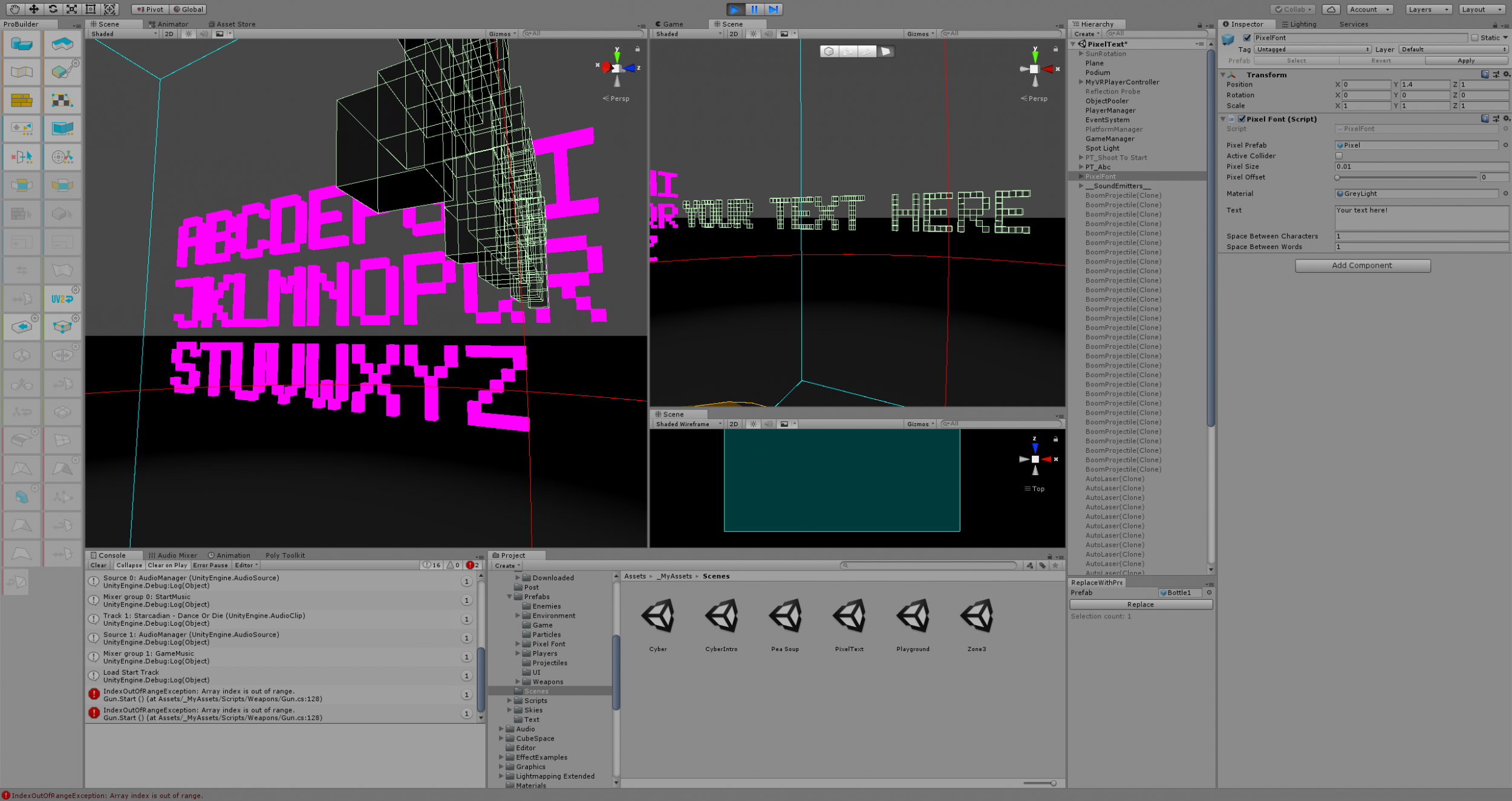Expand MyVRPlayerController in Hierarchy

pos(1081,82)
